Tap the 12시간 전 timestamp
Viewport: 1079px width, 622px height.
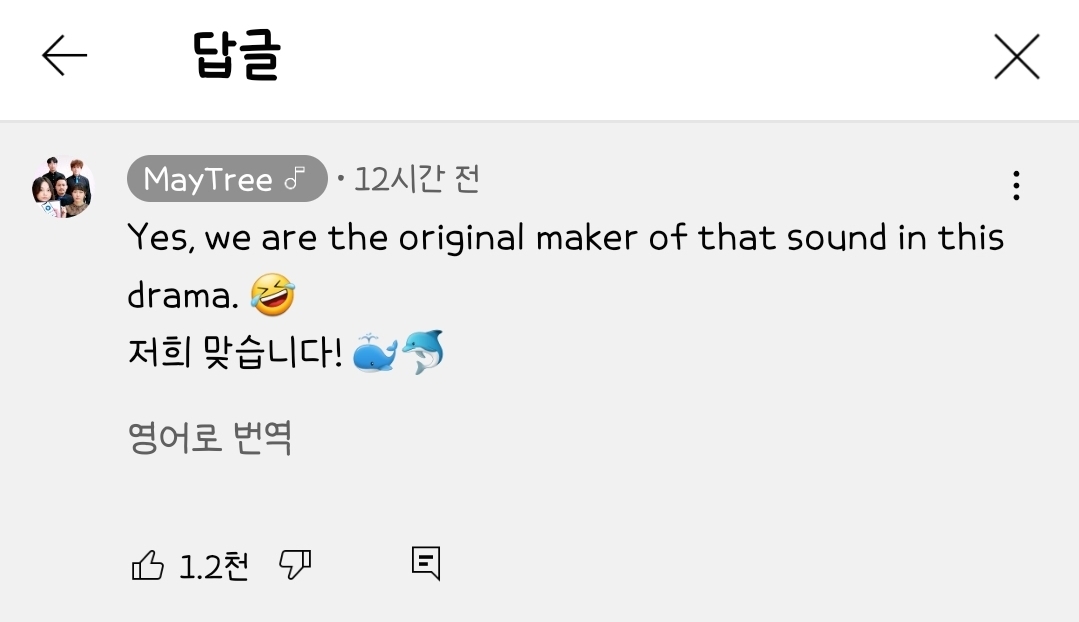[413, 178]
